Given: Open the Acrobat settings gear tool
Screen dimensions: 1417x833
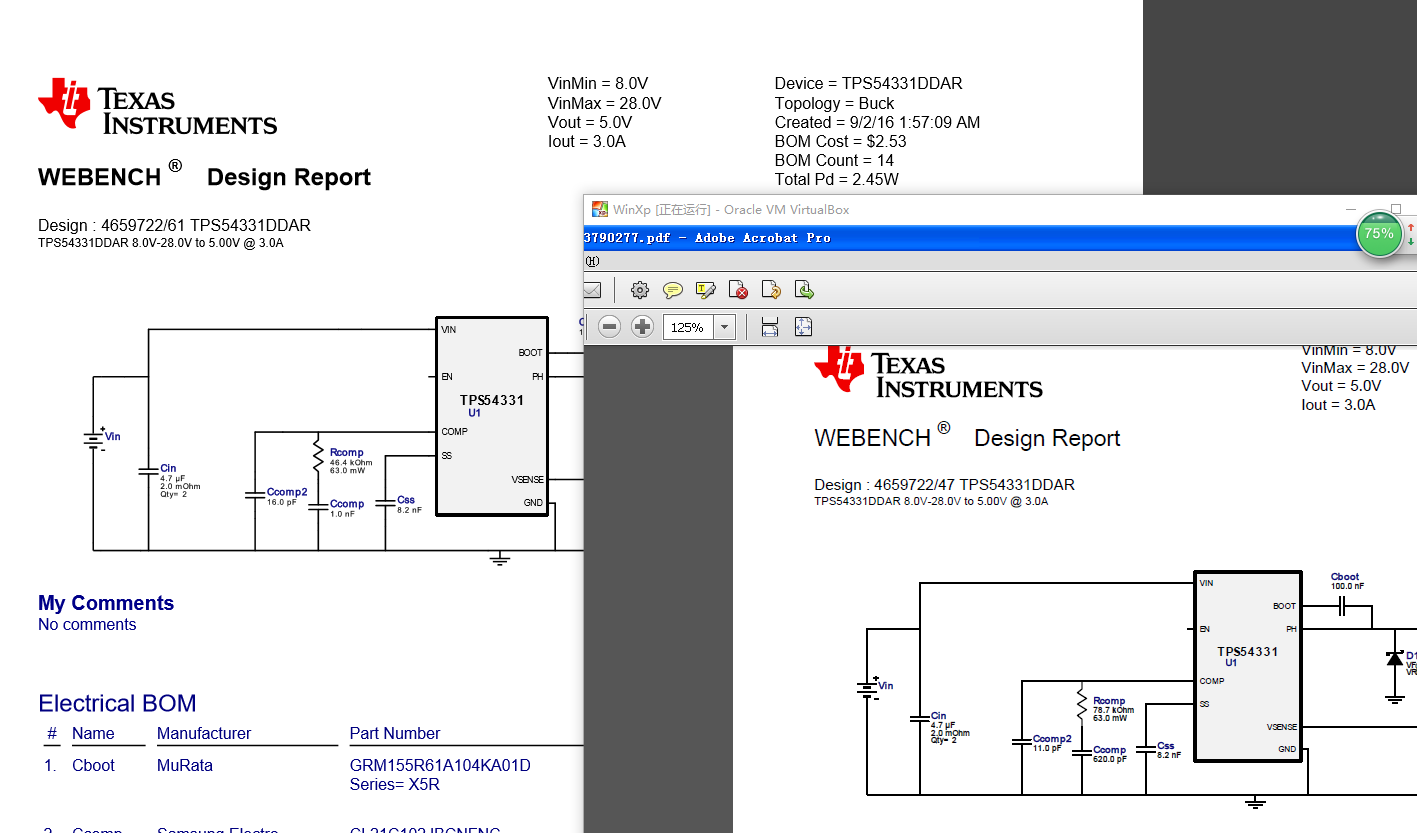Looking at the screenshot, I should point(640,290).
